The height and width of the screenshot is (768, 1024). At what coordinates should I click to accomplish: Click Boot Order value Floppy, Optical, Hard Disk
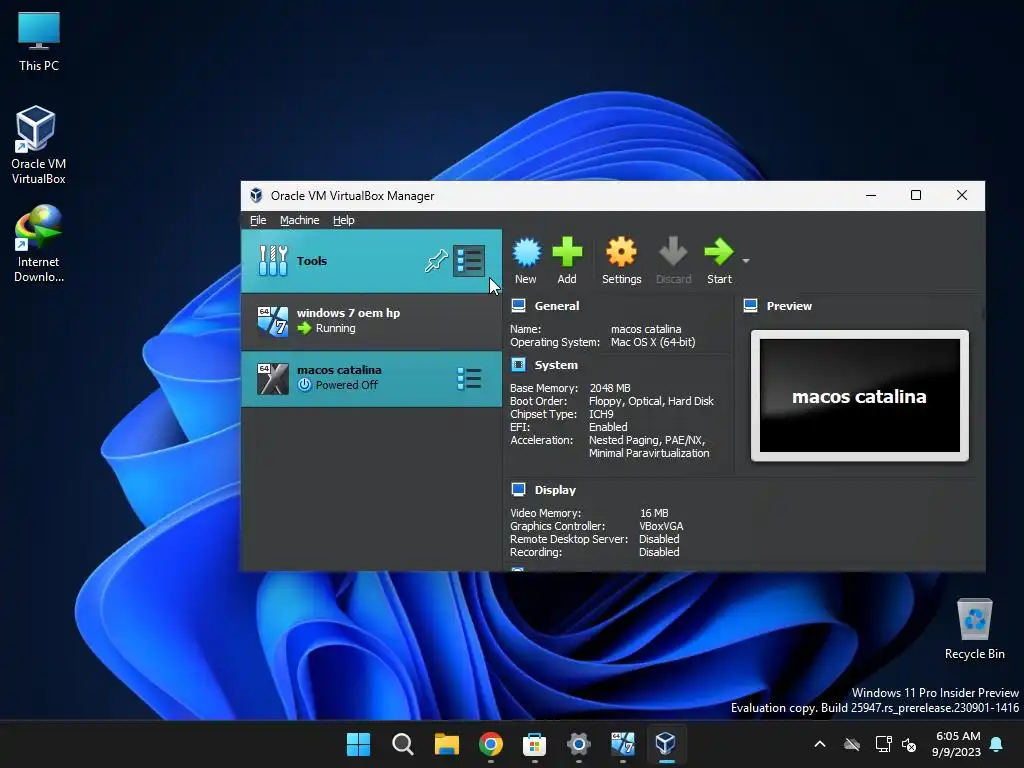[651, 401]
